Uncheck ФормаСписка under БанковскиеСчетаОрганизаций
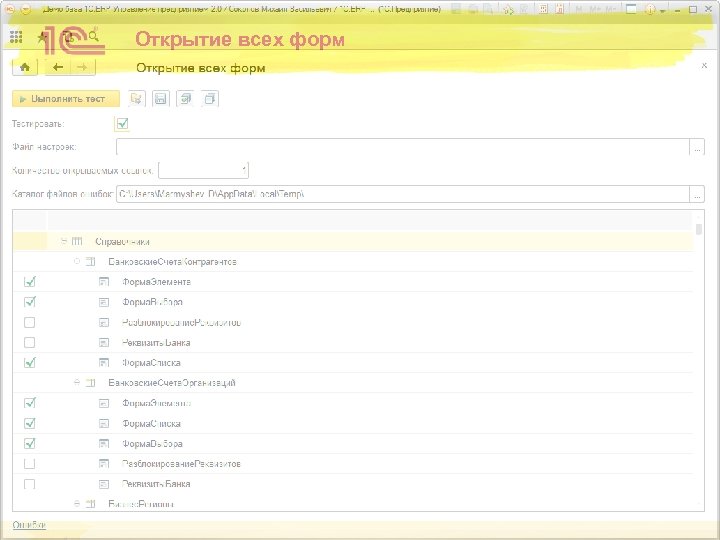 pyautogui.click(x=30, y=423)
